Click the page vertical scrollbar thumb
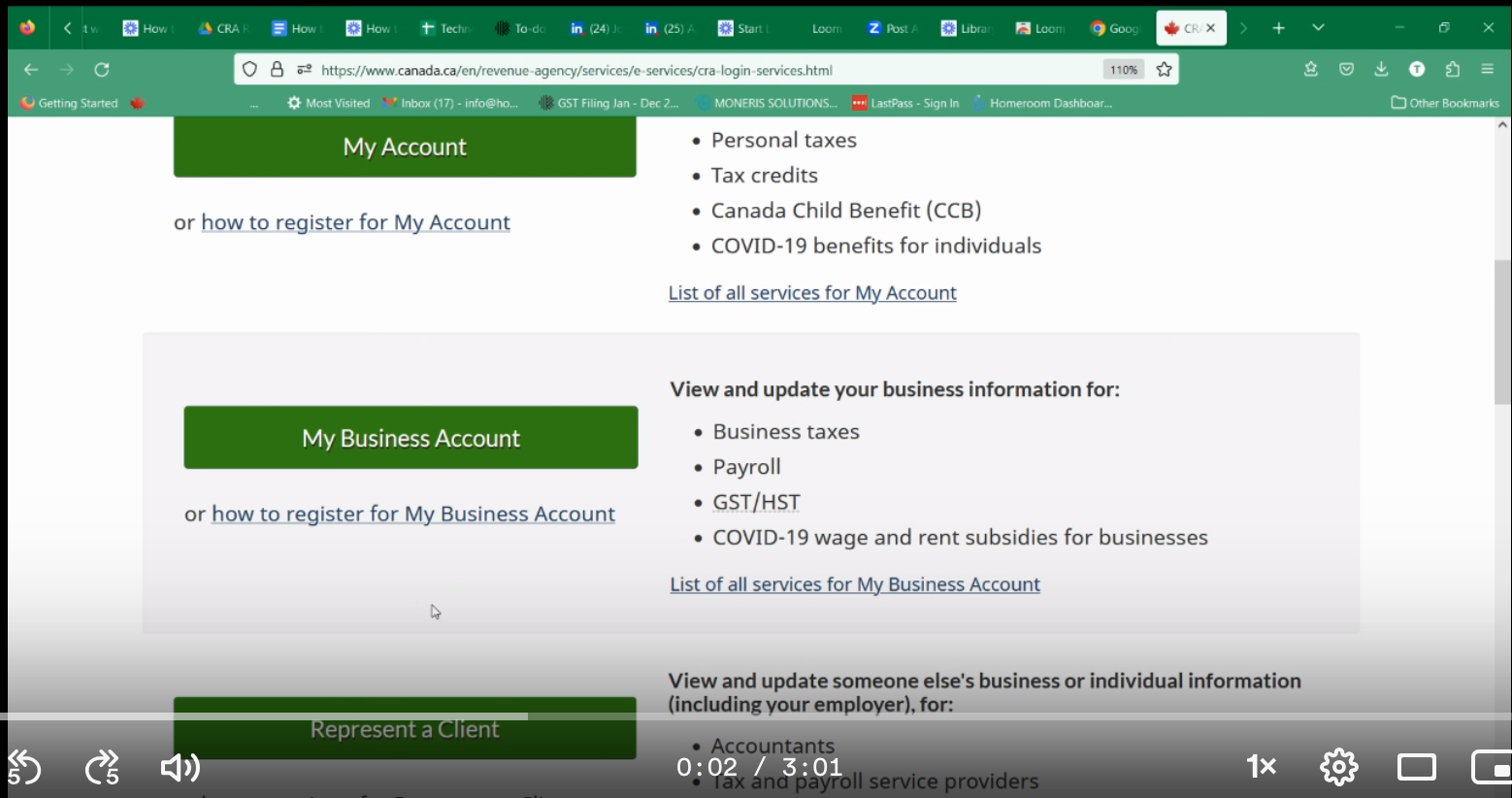This screenshot has height=798, width=1512. pos(1502,332)
